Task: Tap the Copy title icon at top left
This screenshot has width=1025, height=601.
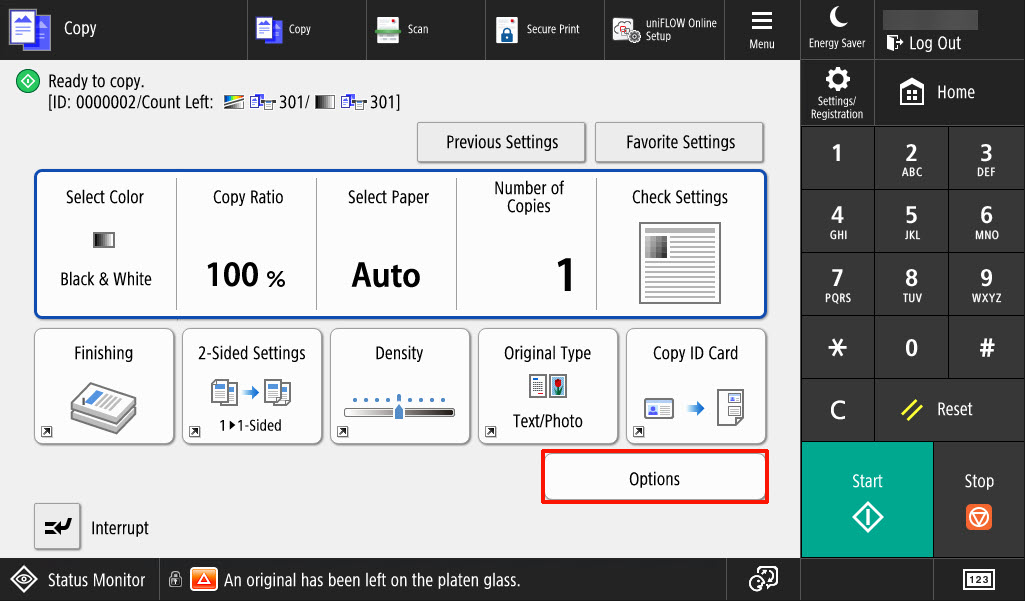Action: point(30,29)
